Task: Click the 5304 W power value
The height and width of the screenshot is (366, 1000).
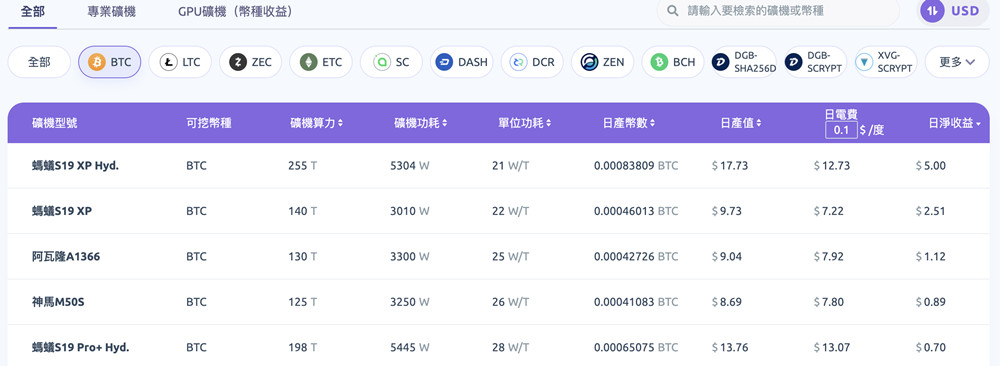Action: [409, 166]
